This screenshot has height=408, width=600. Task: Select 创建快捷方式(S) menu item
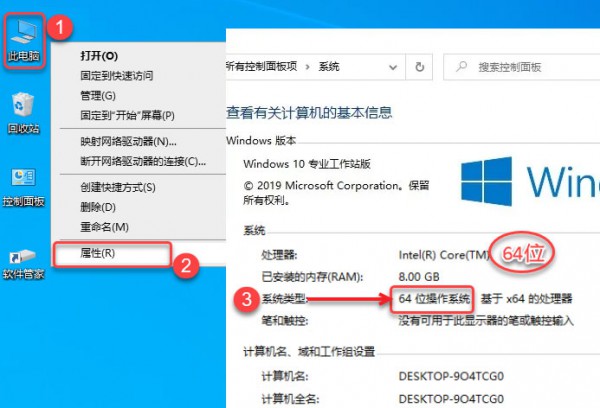[118, 188]
